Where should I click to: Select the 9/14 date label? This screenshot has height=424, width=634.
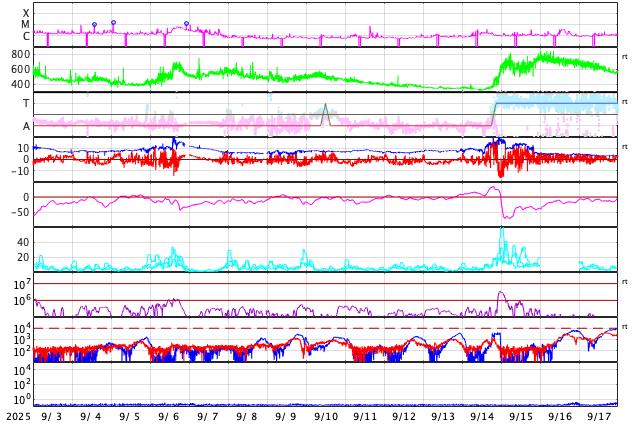482,416
